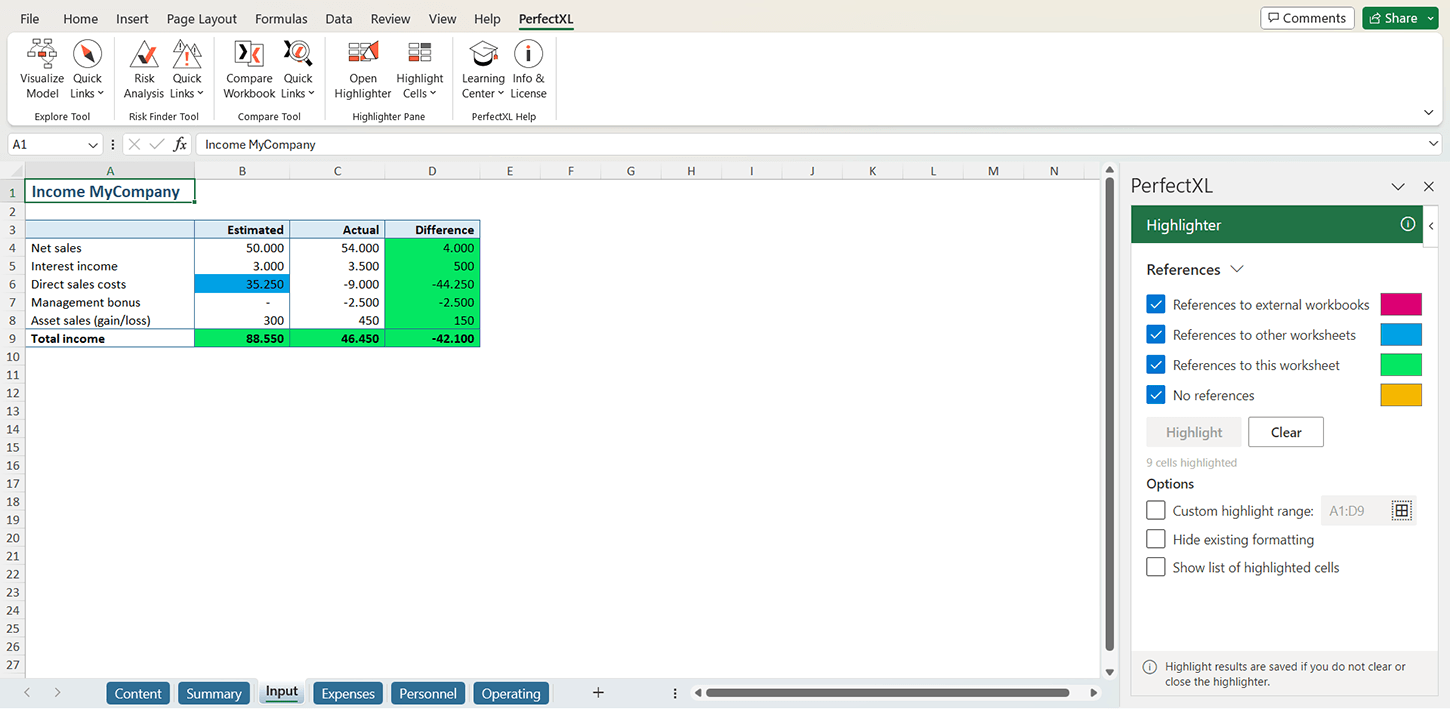Launch Risk Analysis from the ribbon

(144, 69)
